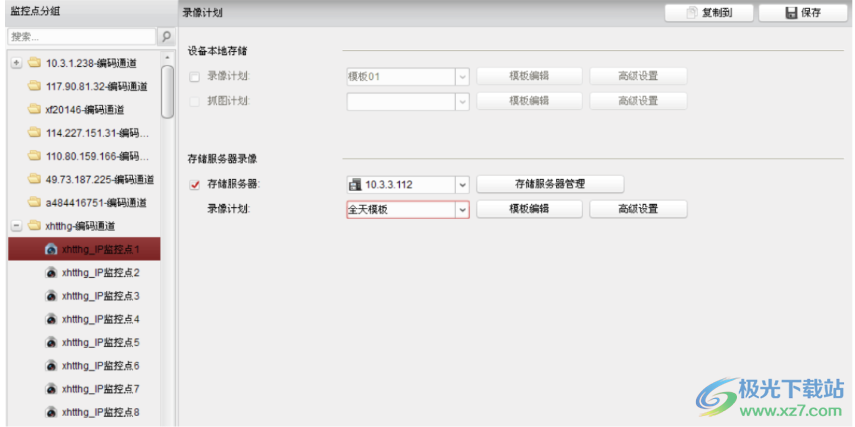Click camera icon of xhtthg_IP监控点1

(51, 249)
